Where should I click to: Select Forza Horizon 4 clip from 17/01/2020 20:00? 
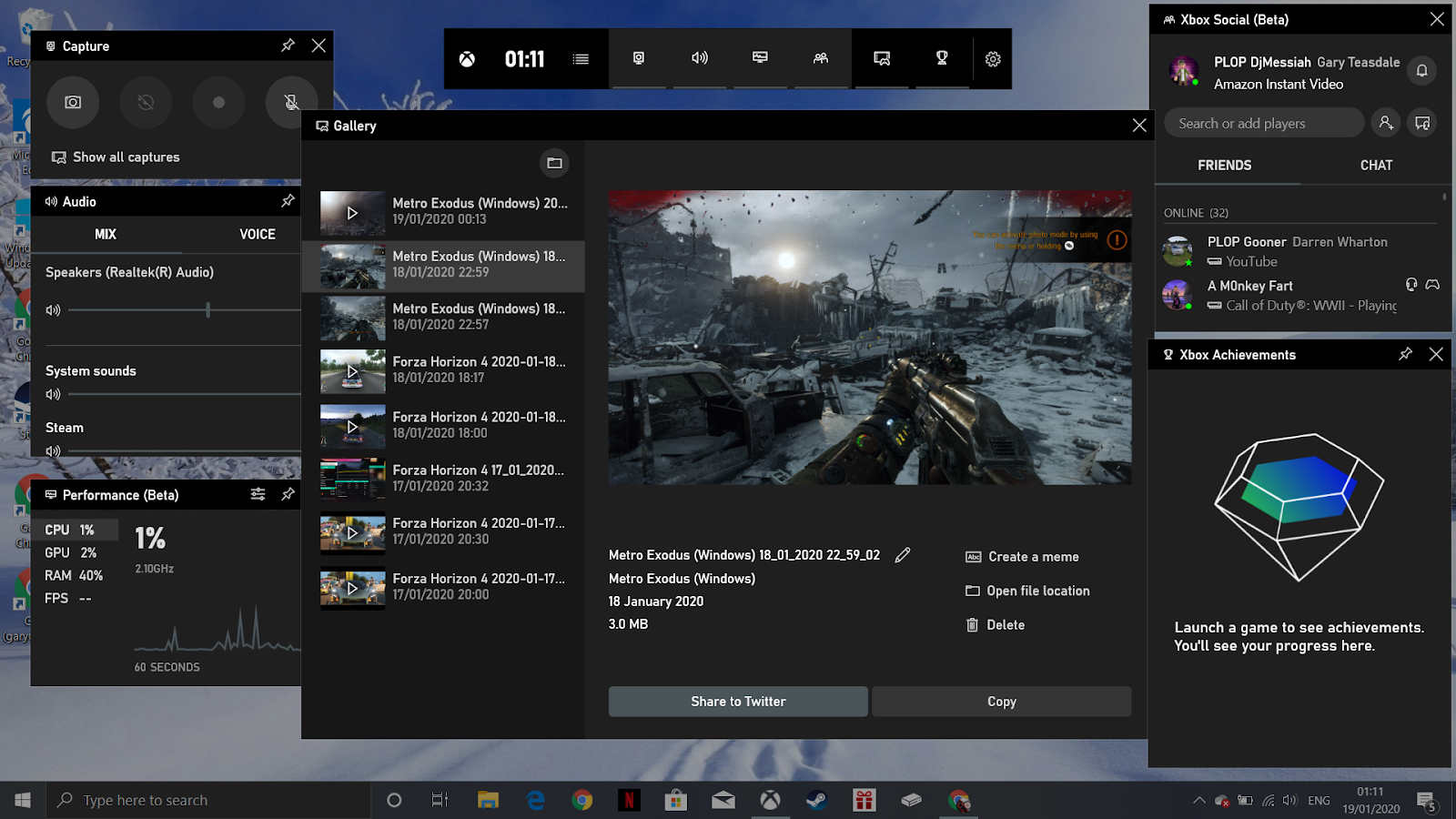tap(444, 587)
